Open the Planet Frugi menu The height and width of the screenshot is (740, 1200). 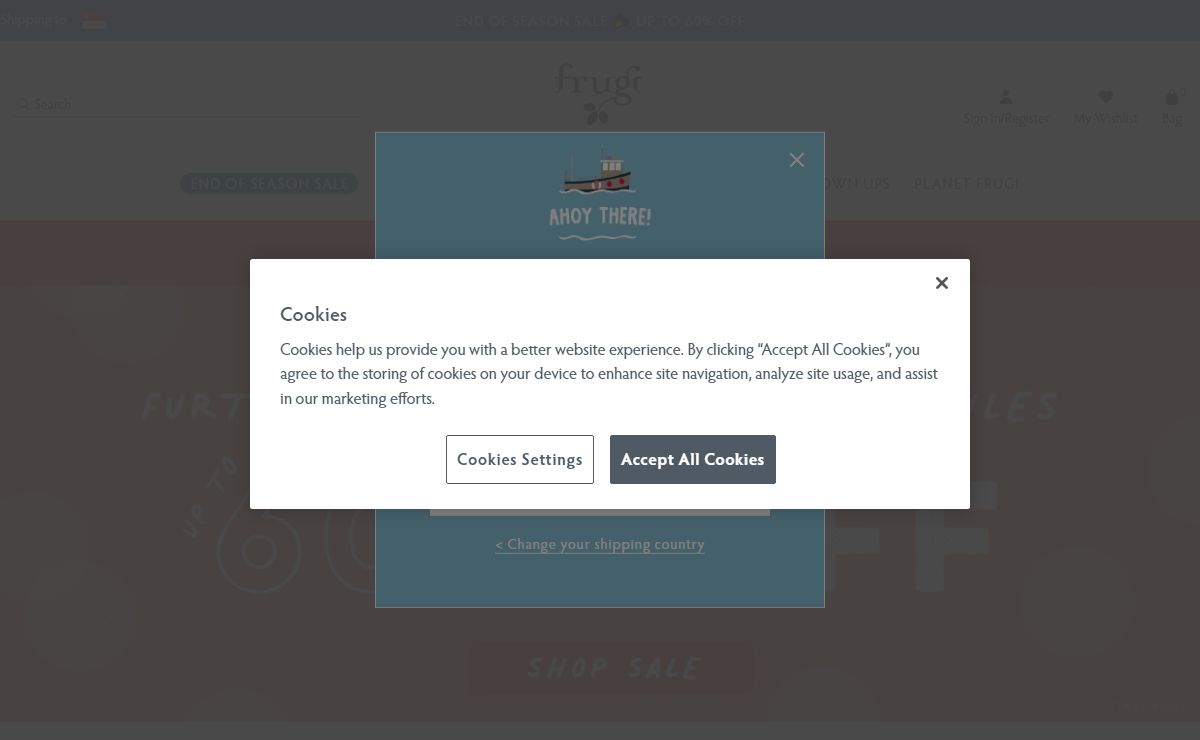[966, 184]
